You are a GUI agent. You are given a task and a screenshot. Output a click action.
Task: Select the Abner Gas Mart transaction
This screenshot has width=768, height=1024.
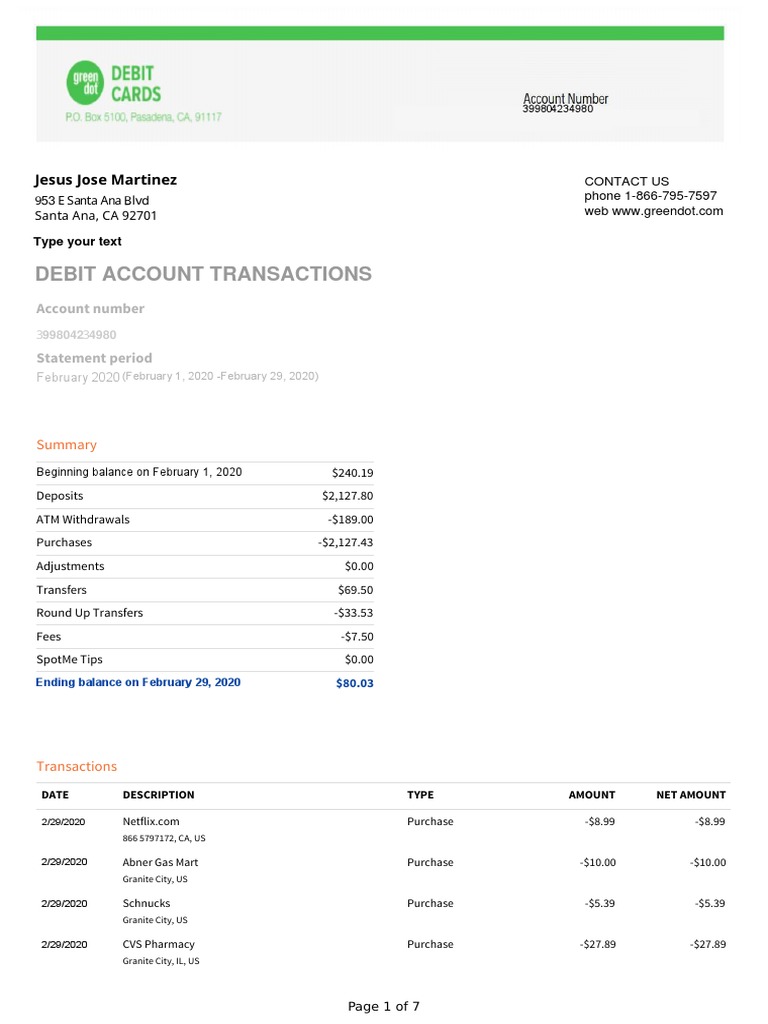[x=160, y=862]
